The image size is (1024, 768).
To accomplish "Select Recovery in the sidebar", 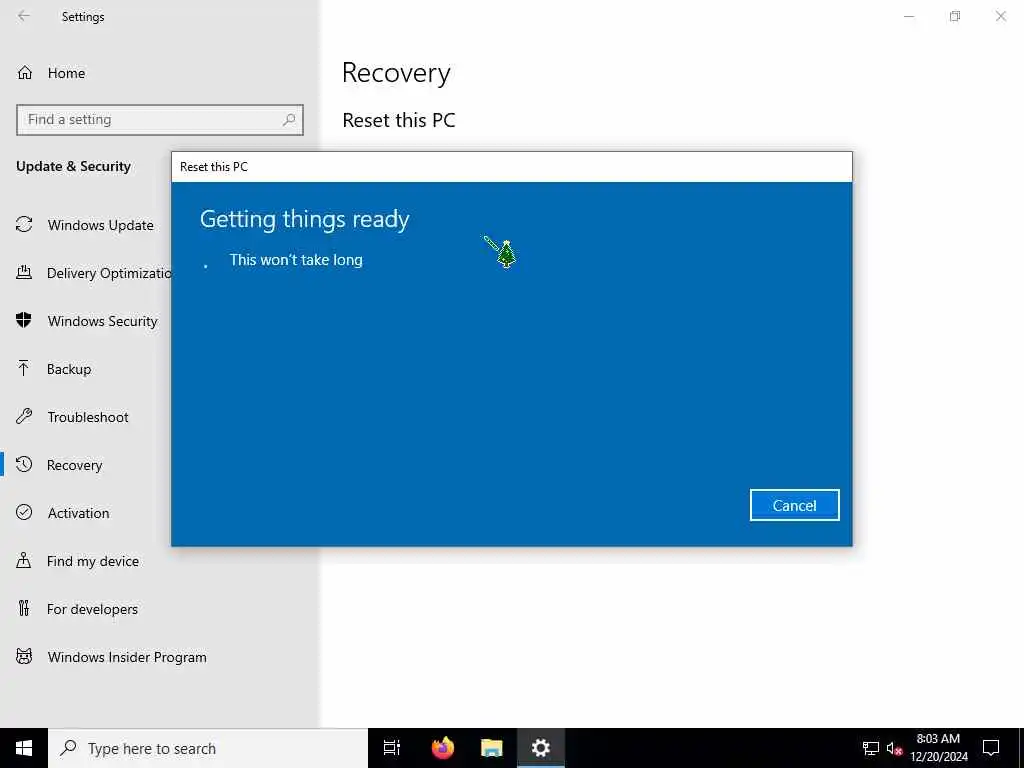I will (74, 465).
